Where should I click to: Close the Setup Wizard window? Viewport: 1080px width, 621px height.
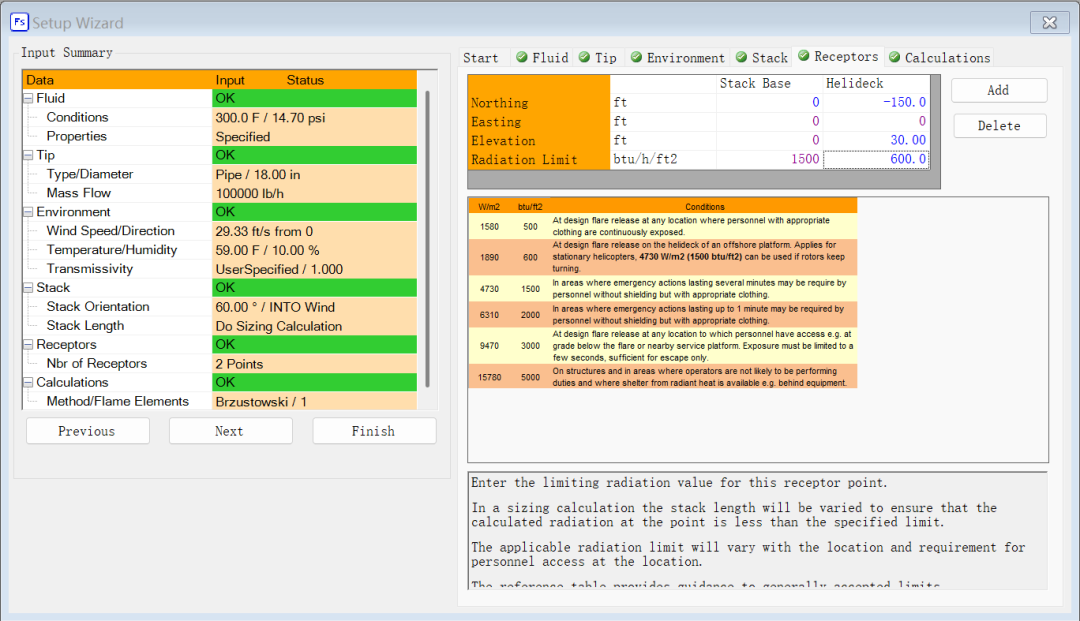click(1049, 22)
